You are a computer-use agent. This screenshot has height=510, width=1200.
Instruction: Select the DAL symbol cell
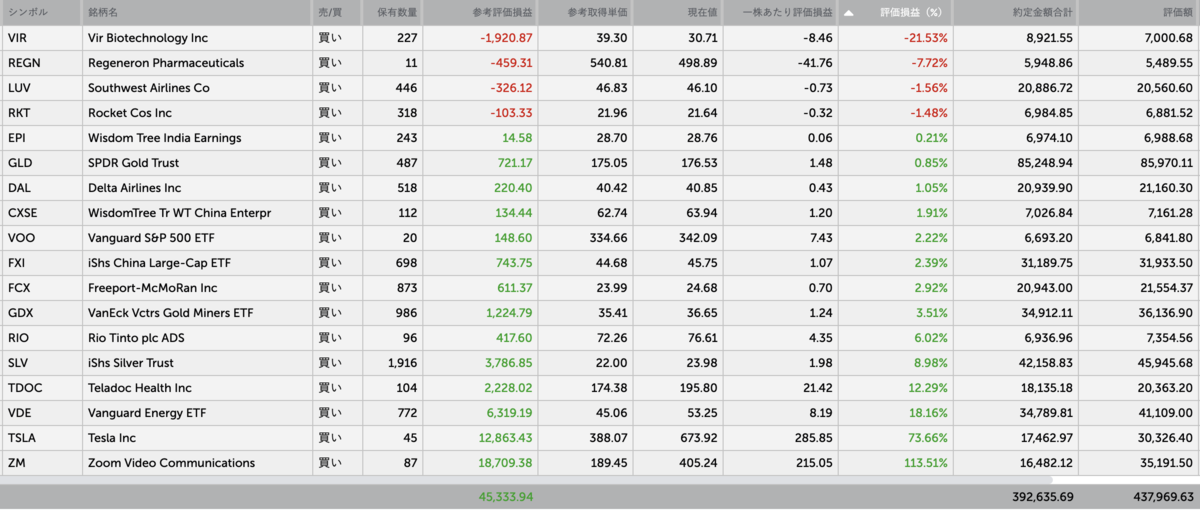tap(41, 188)
